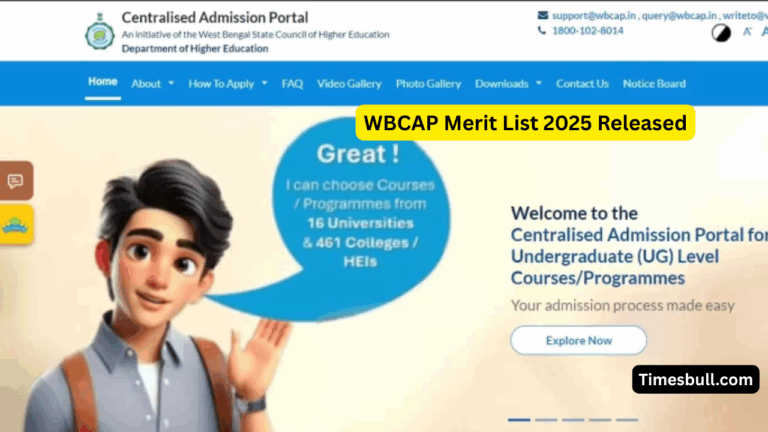Expand the How To Apply dropdown
The height and width of the screenshot is (432, 768).
tap(228, 84)
